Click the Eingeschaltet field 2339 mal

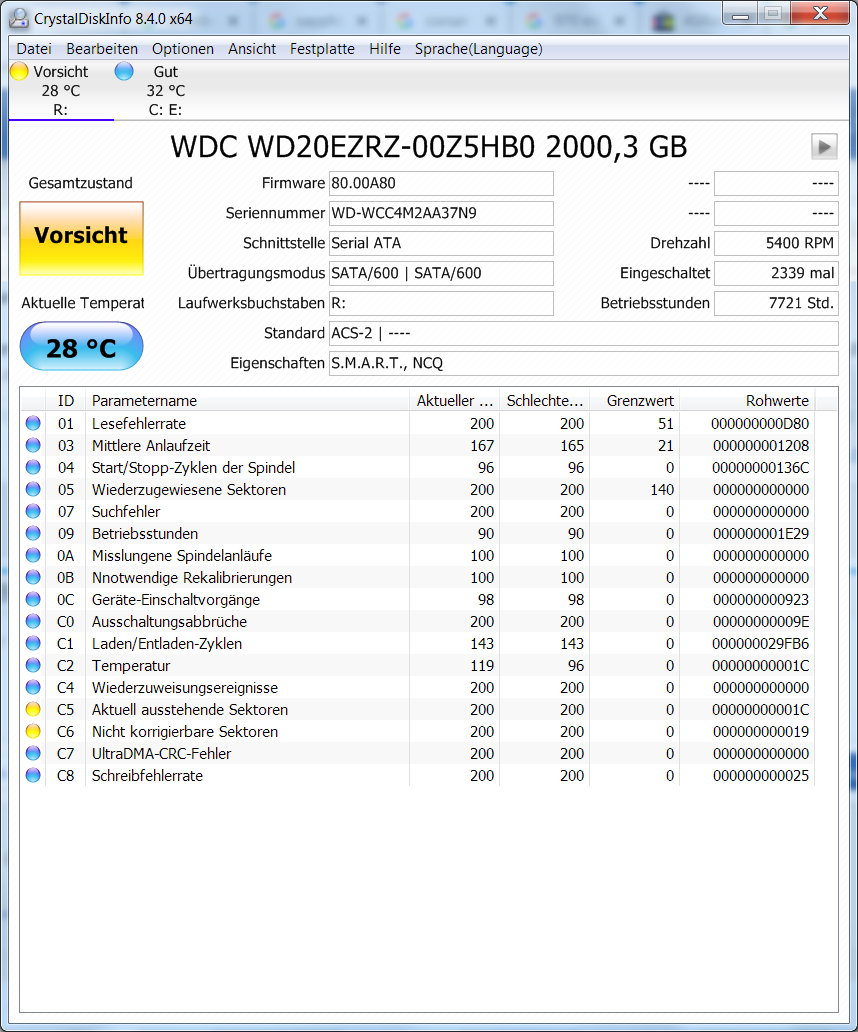pos(776,273)
